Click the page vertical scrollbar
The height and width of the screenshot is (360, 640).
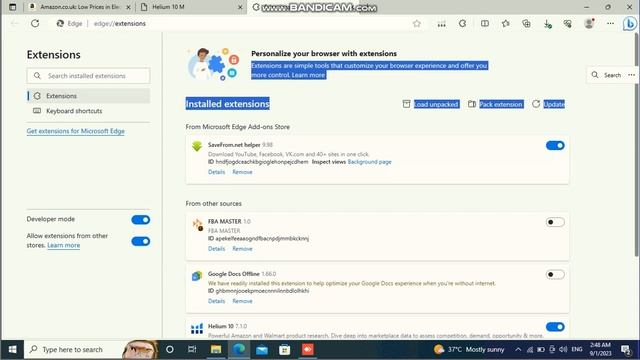(637, 145)
